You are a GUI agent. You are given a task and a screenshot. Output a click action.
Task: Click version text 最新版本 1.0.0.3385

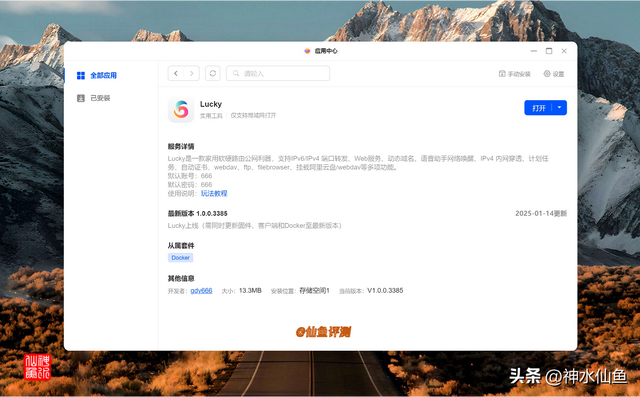coord(198,213)
